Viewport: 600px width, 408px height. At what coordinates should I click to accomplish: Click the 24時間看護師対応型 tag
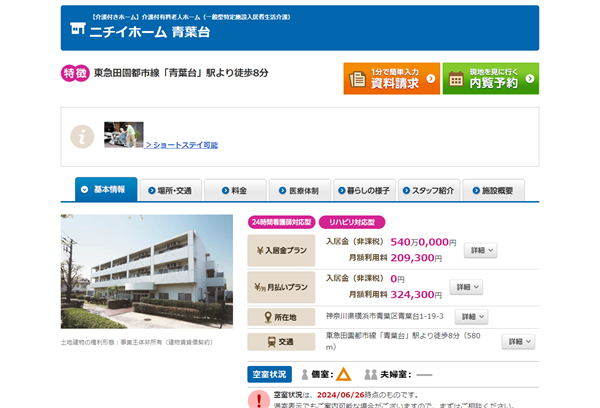tap(282, 222)
